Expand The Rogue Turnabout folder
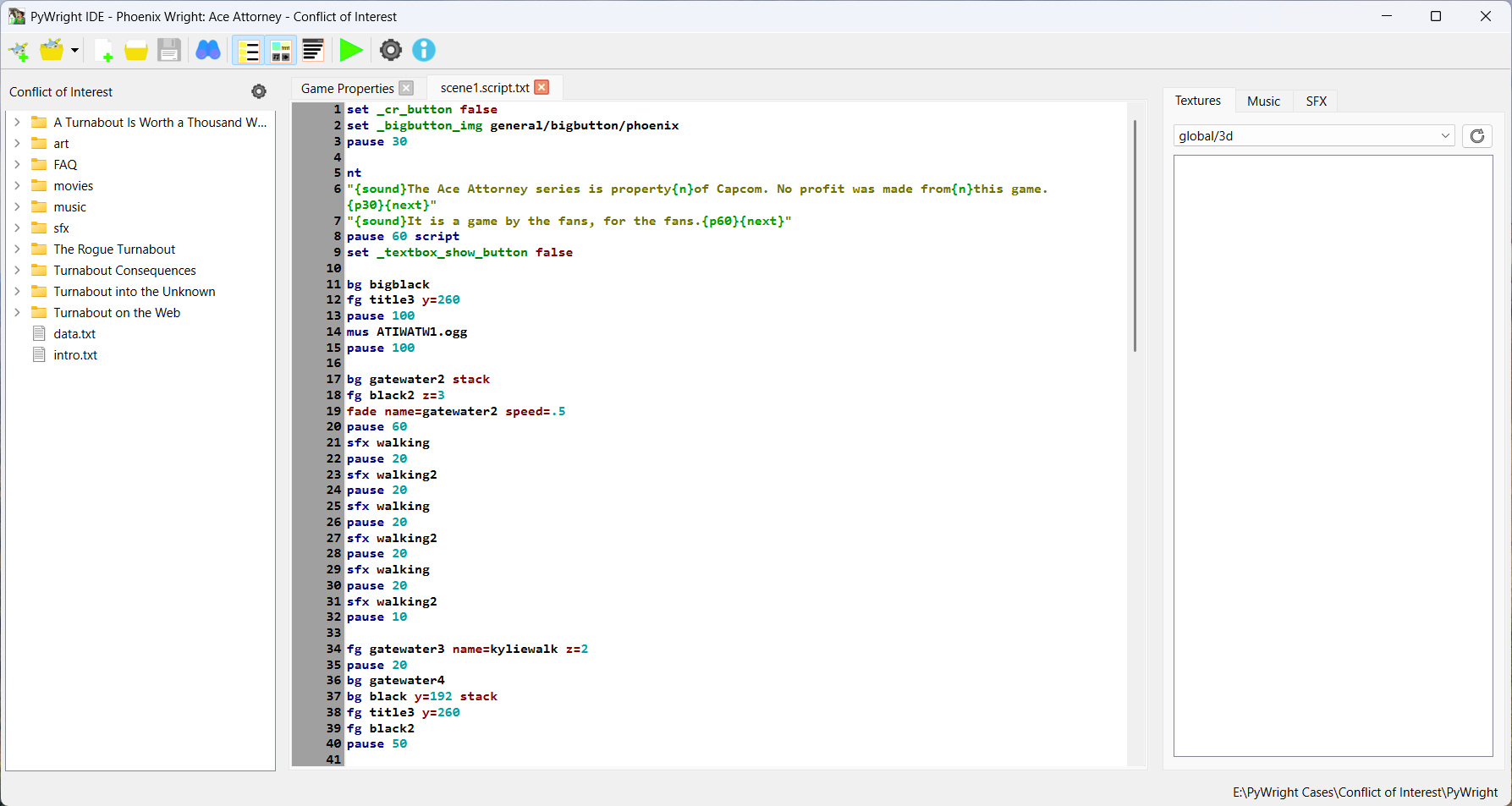This screenshot has height=806, width=1512. point(17,249)
